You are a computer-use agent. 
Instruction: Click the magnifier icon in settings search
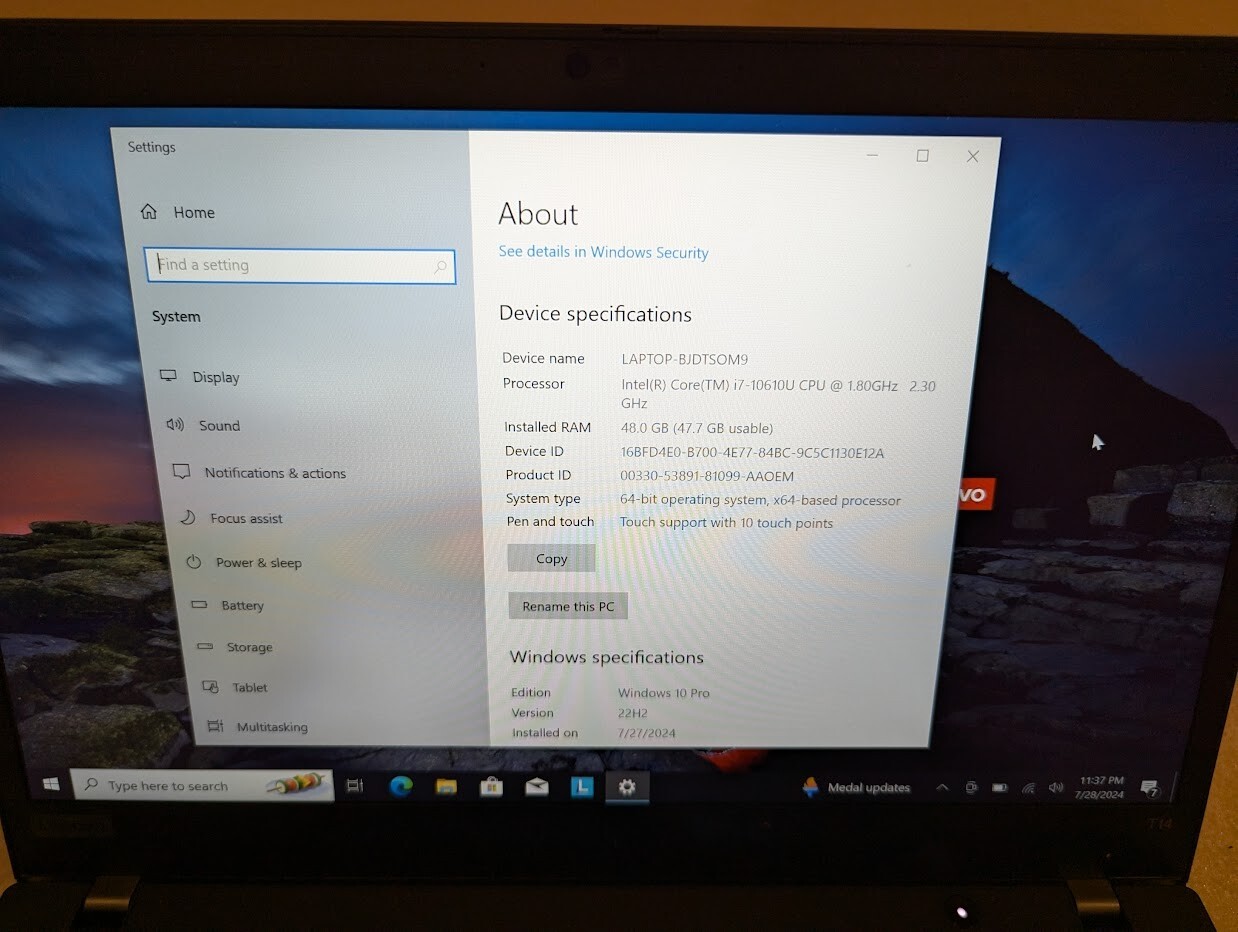(440, 267)
